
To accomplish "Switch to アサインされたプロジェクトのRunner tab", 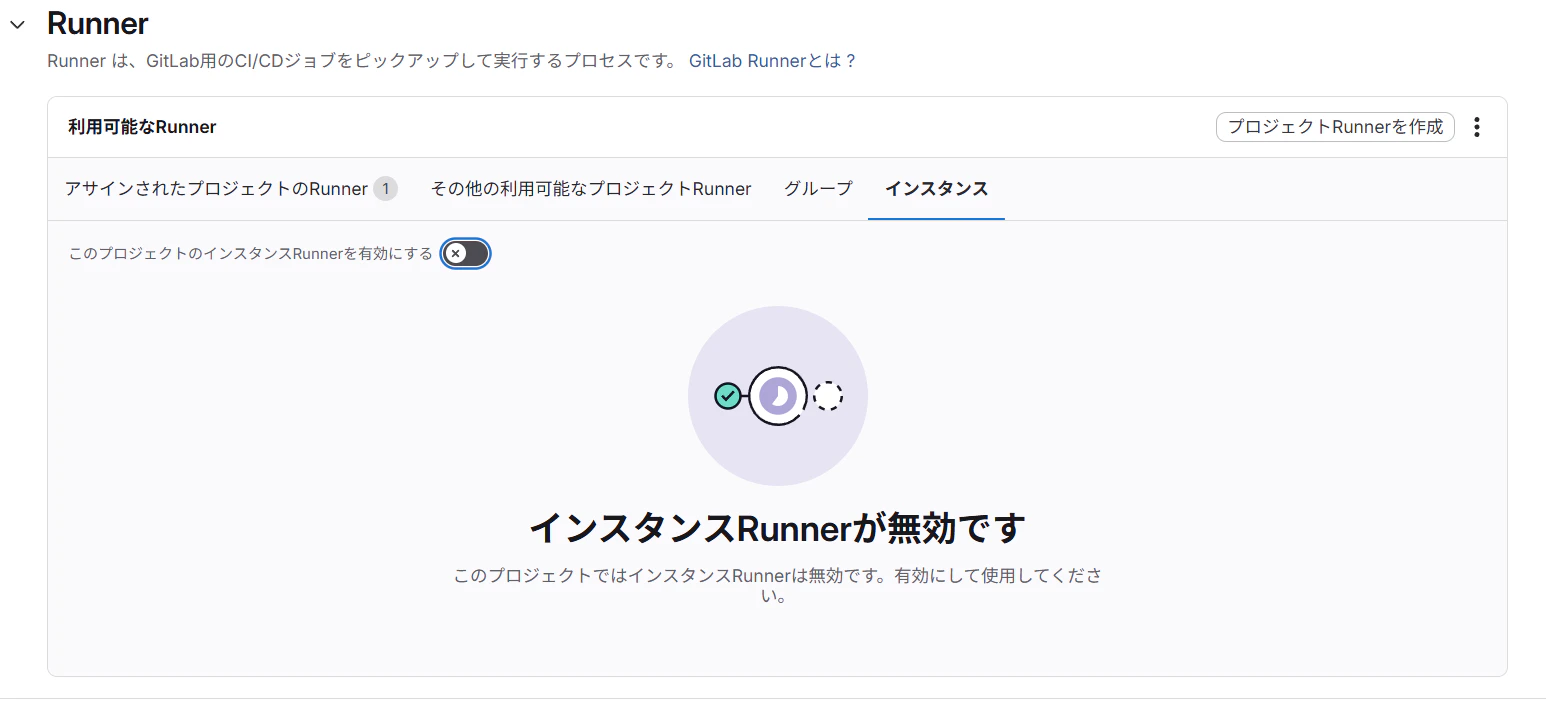I will pos(231,189).
